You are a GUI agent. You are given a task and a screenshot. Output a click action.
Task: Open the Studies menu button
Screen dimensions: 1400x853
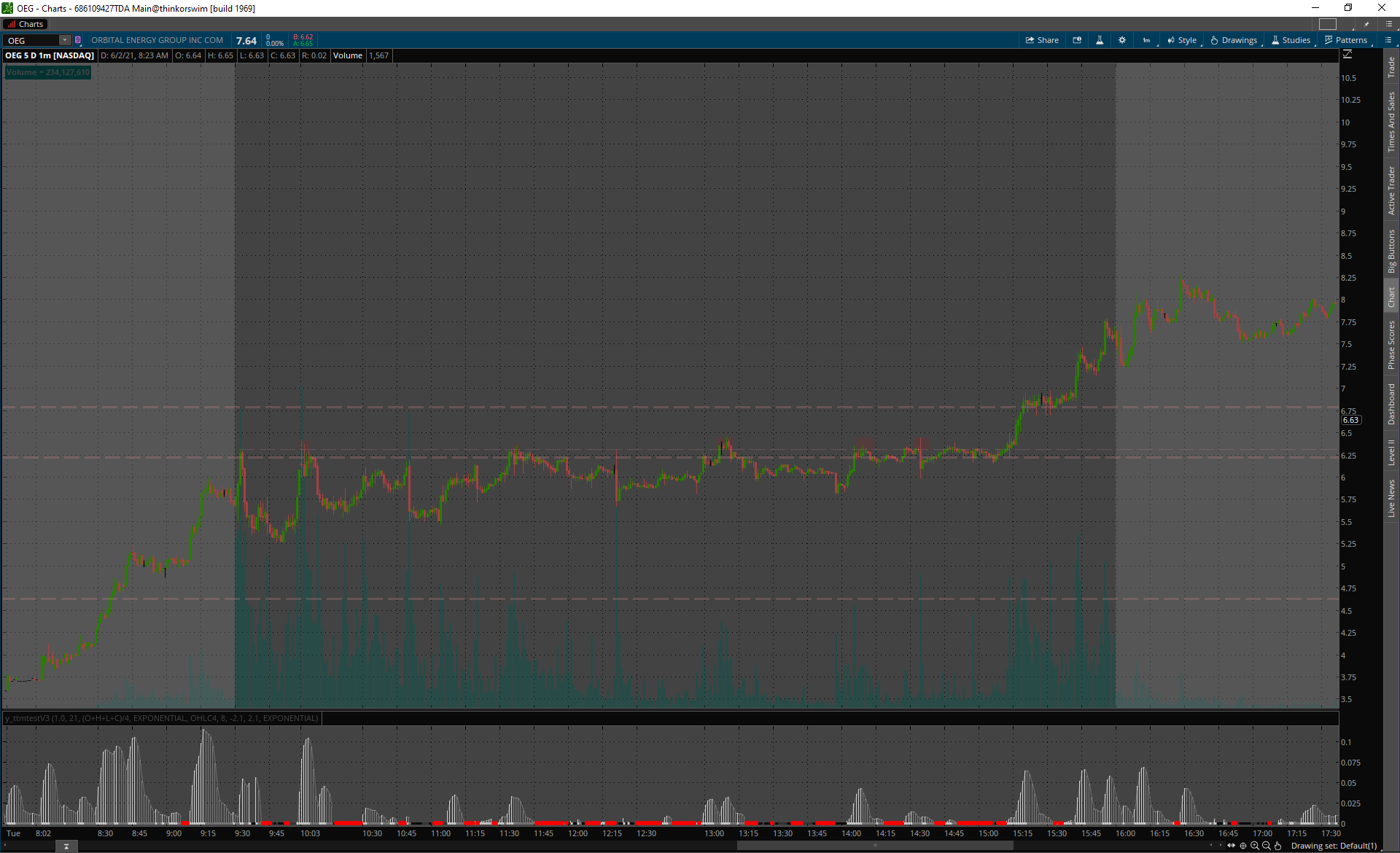[1291, 40]
